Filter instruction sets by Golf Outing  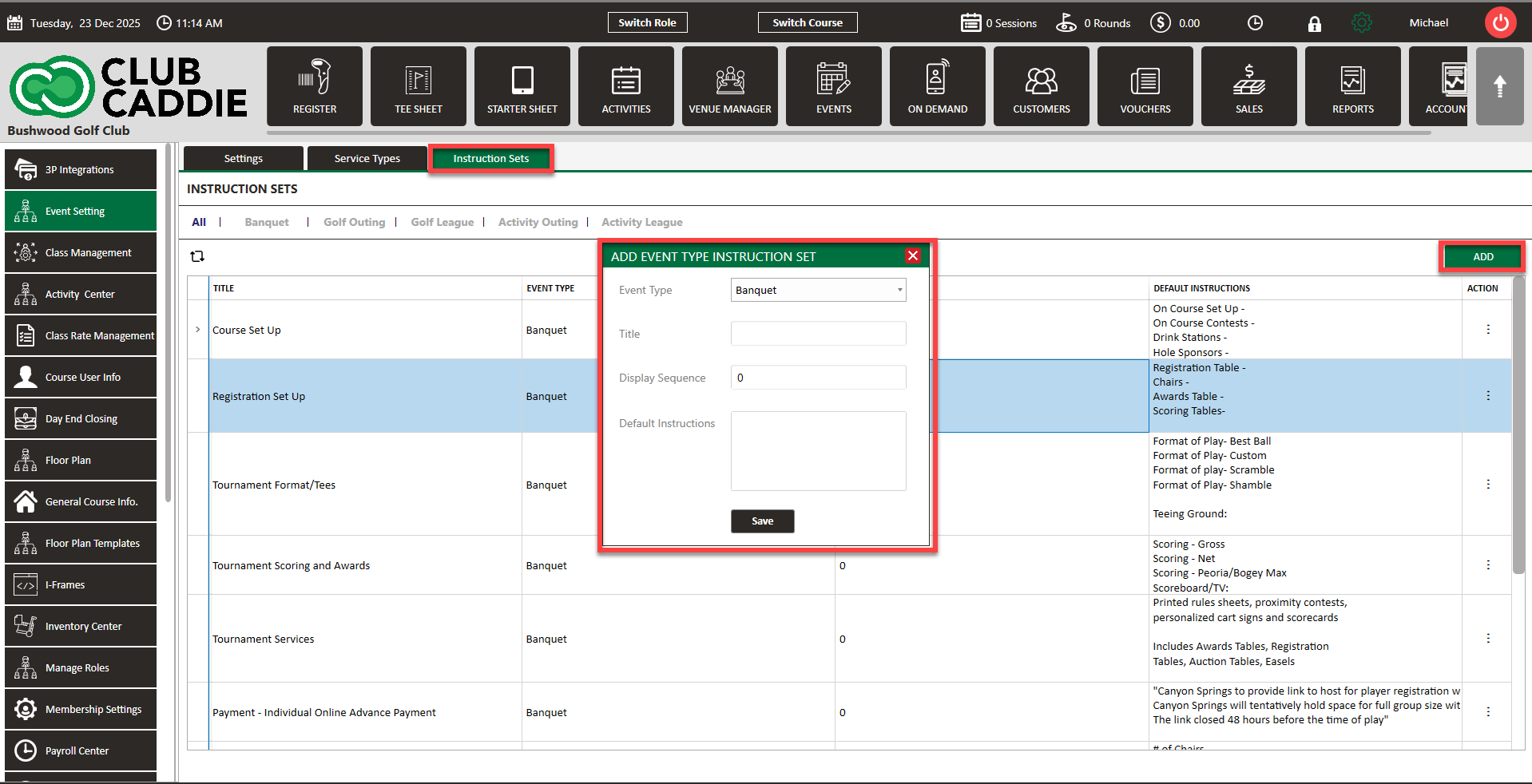(x=354, y=223)
